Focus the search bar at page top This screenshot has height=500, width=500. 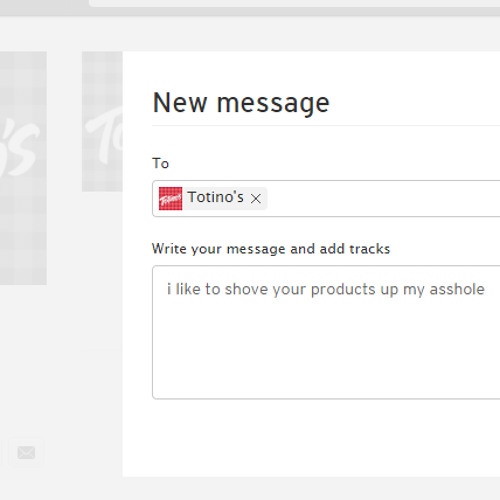[x=295, y=3]
